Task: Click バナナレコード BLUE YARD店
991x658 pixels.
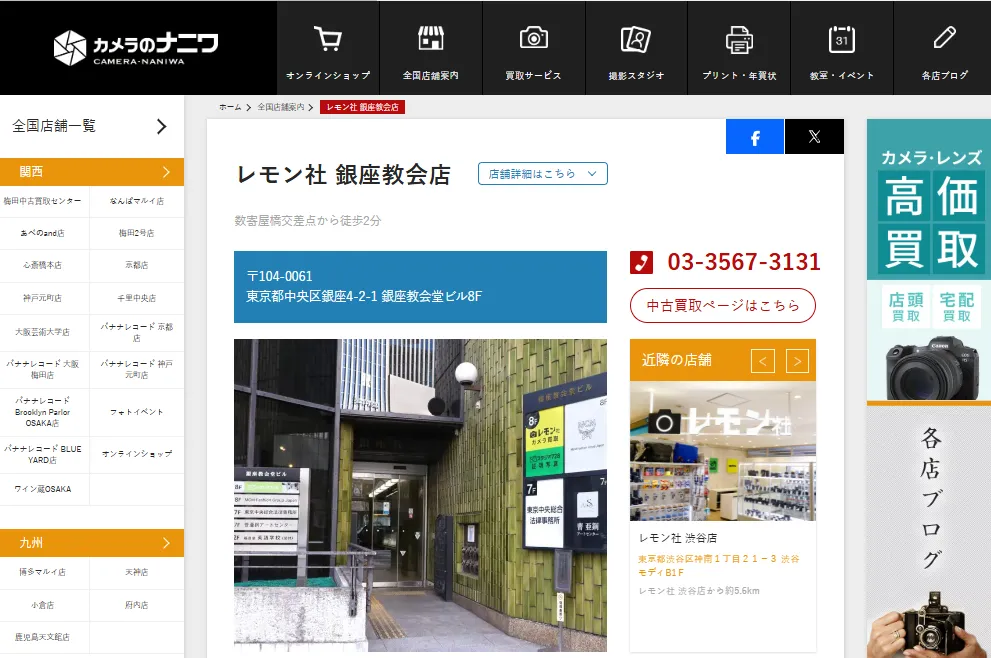Action: click(42, 454)
